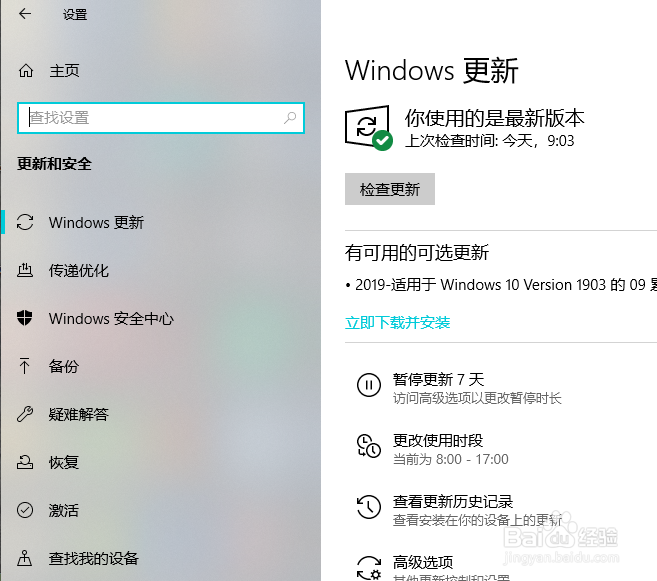The image size is (657, 581).
Task: Open the 激活 section
Action: tap(64, 510)
